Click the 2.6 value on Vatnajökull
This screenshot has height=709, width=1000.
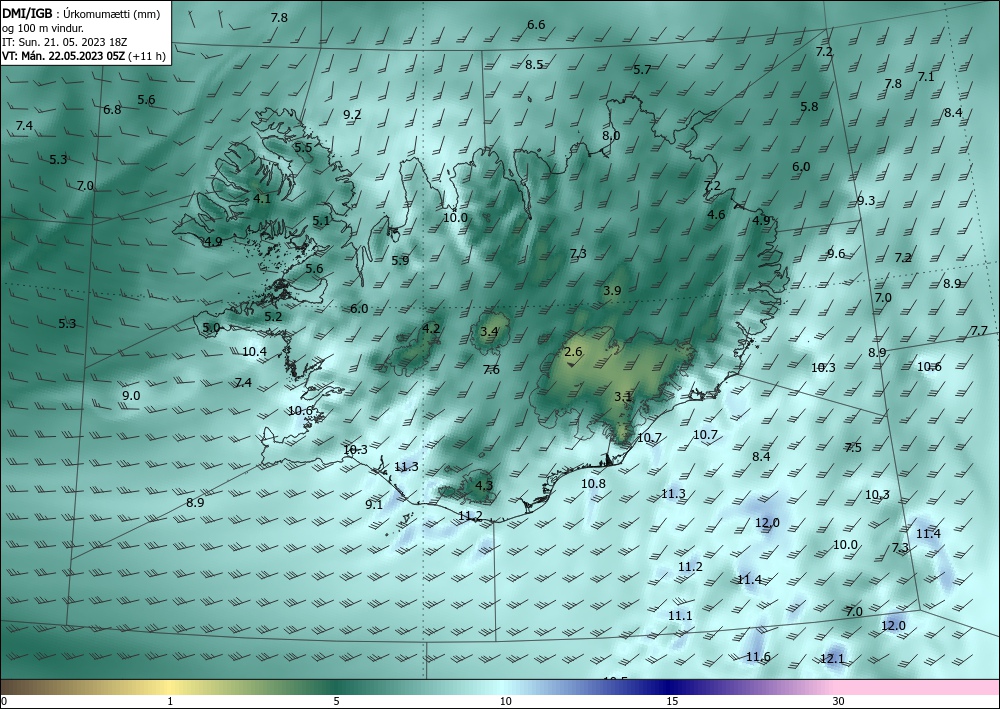click(x=573, y=351)
